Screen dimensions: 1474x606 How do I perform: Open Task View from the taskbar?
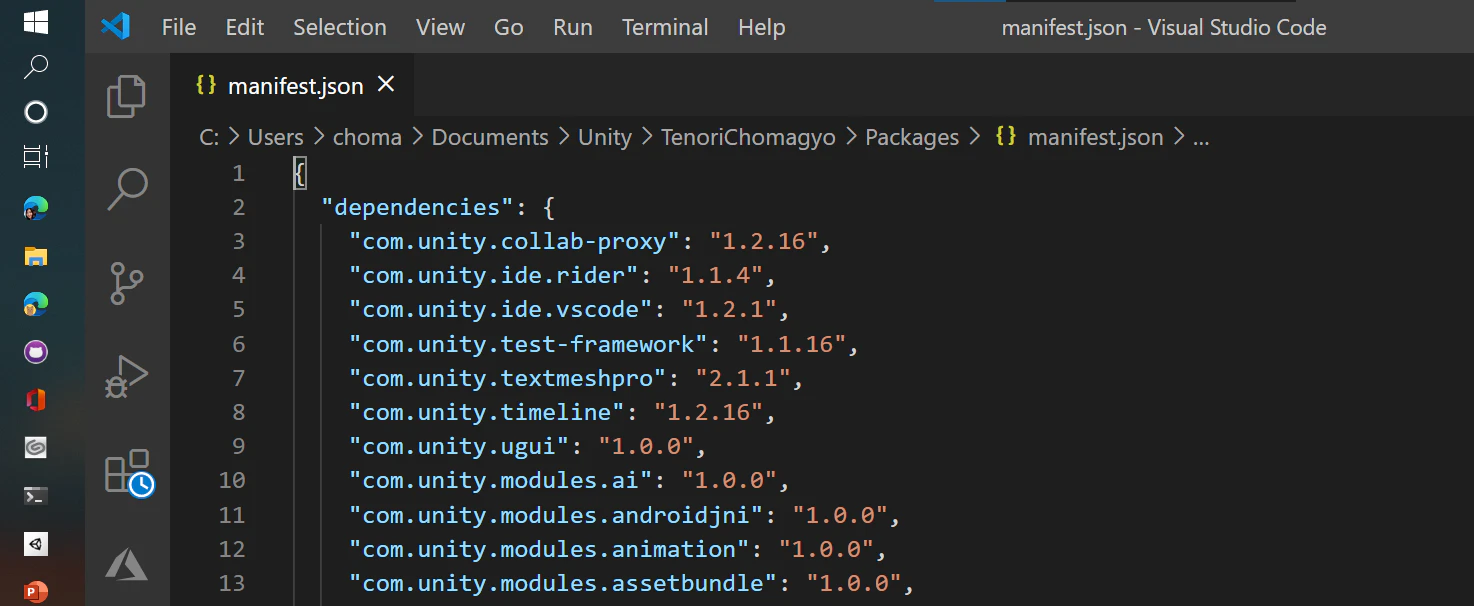pos(36,158)
